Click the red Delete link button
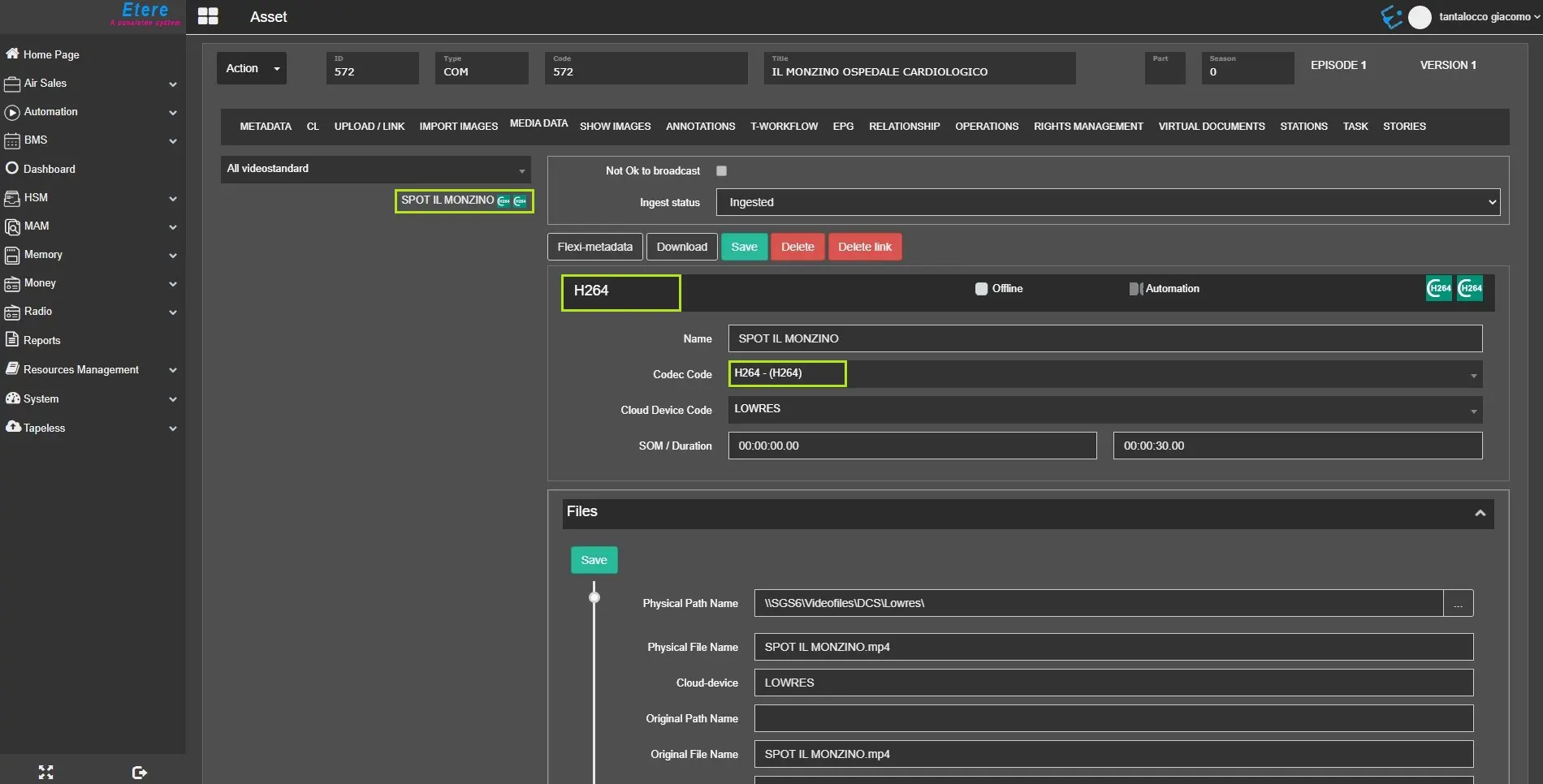This screenshot has width=1543, height=784. point(864,247)
